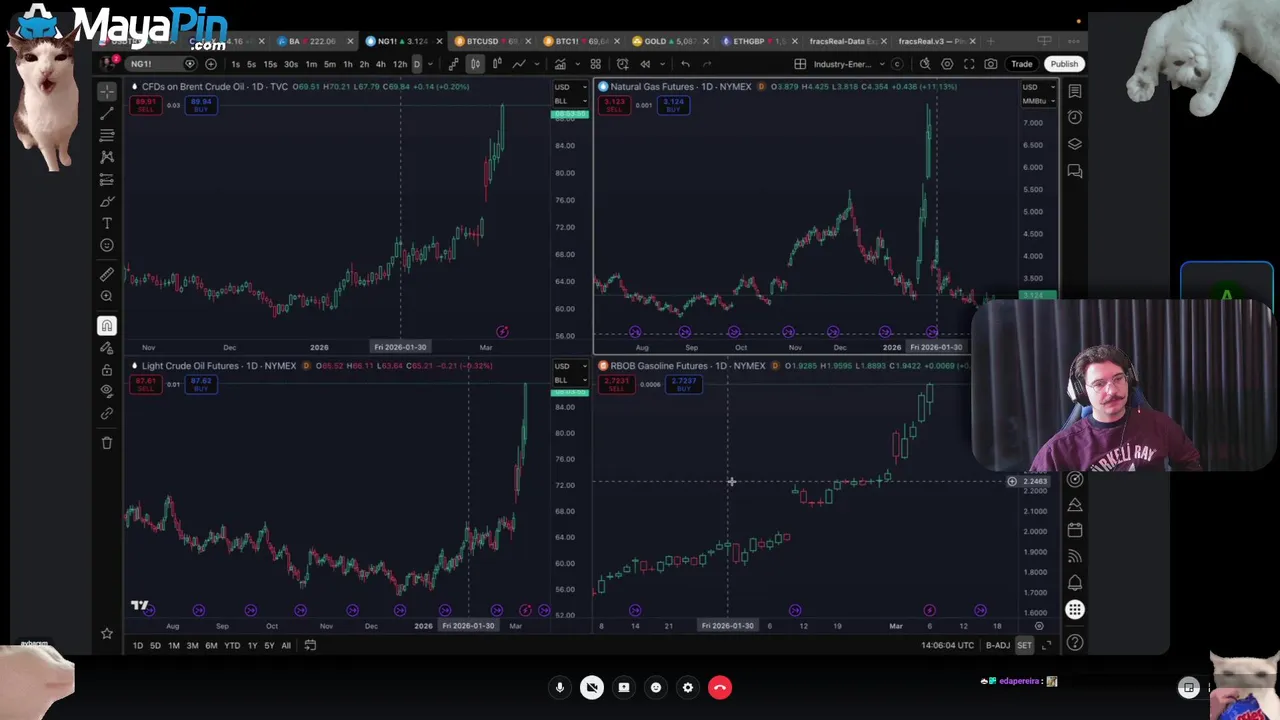Screen dimensions: 1280x720
Task: Select the 15s time interval
Action: click(x=270, y=64)
